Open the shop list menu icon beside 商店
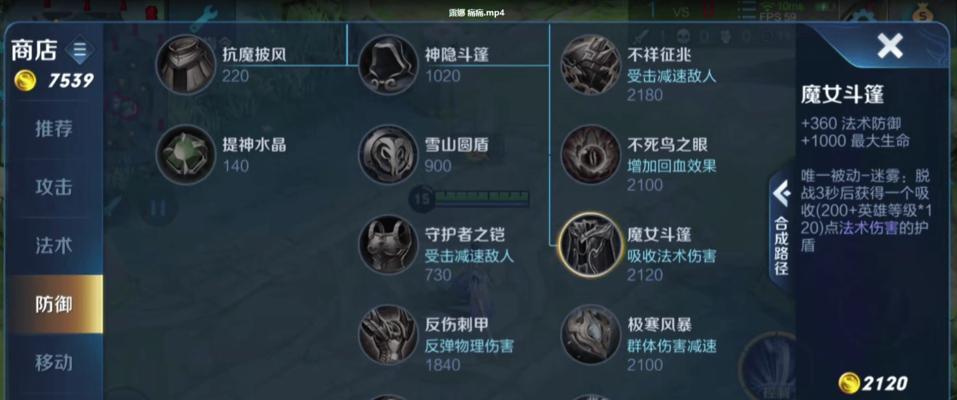Image resolution: width=957 pixels, height=400 pixels. click(80, 51)
